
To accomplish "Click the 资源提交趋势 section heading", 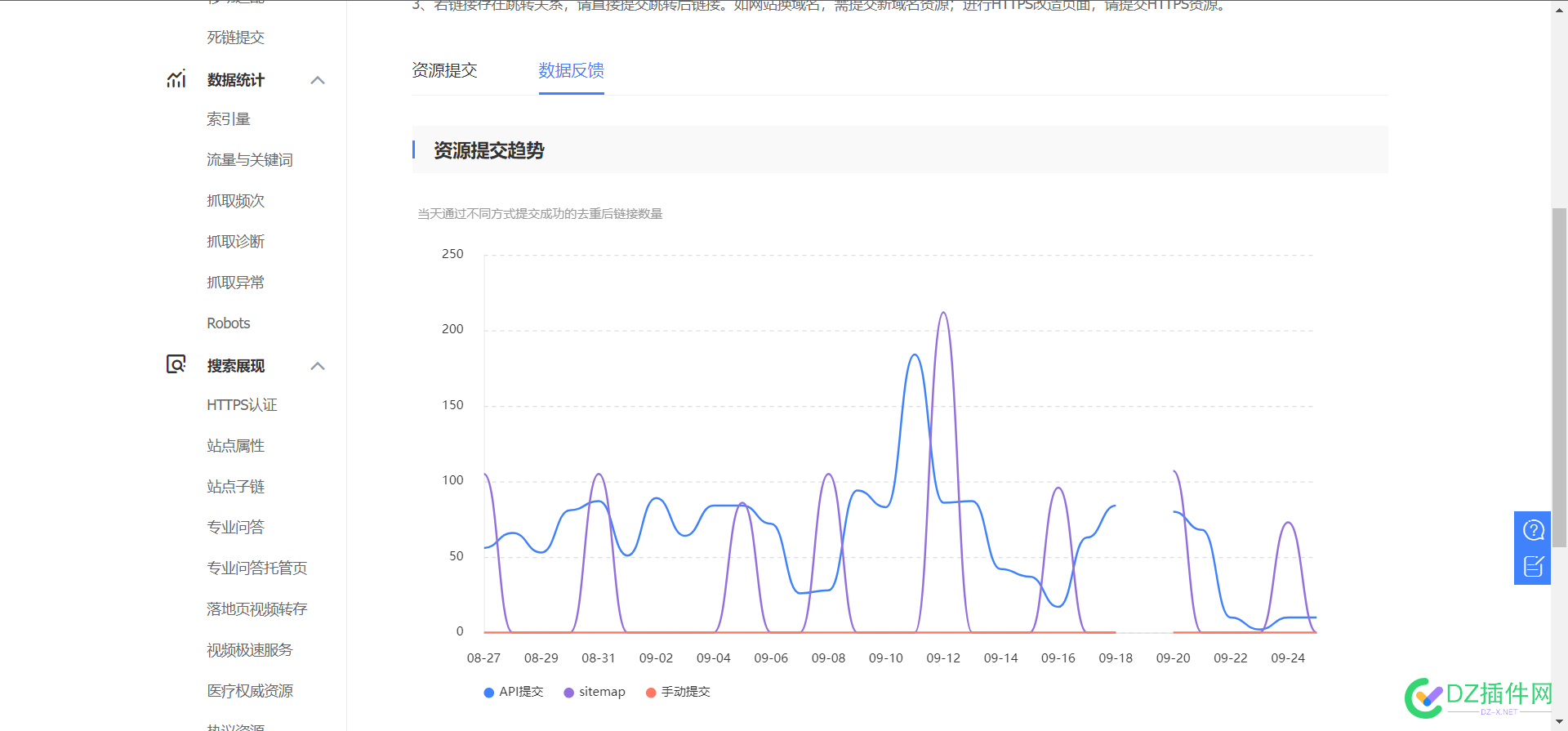I will (489, 150).
